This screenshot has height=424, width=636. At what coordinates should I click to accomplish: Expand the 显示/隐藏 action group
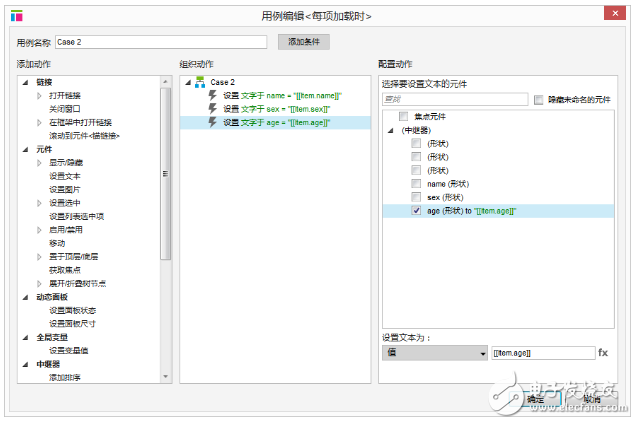(40, 162)
